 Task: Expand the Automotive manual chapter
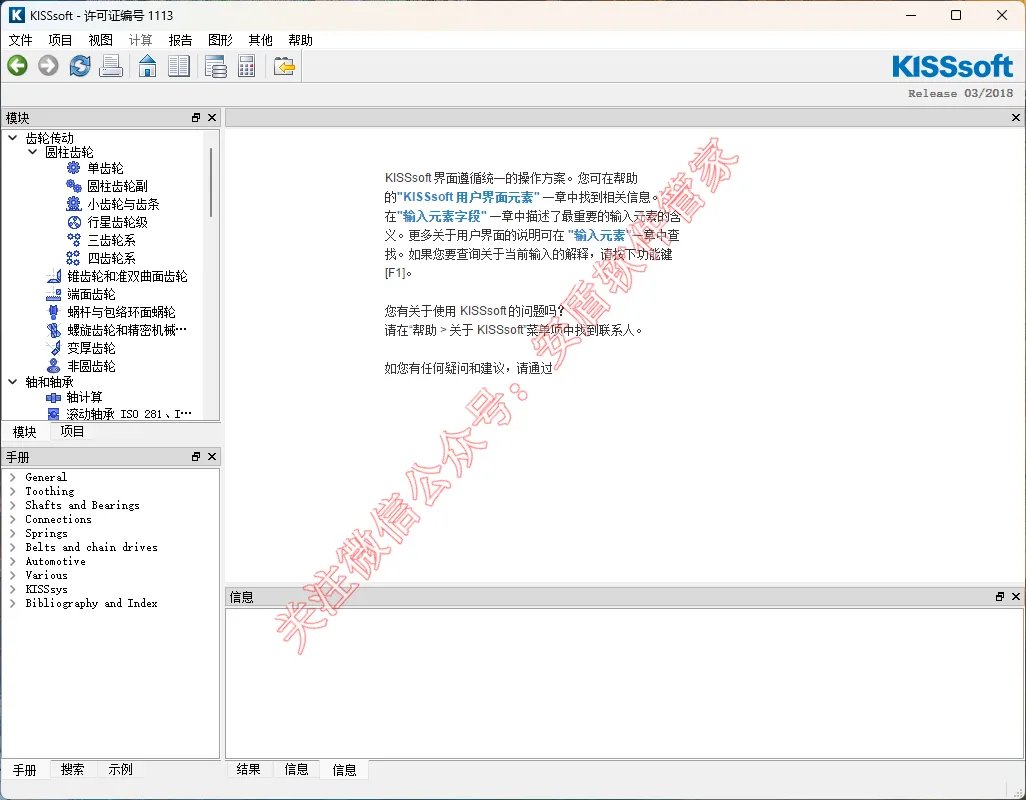[x=12, y=561]
